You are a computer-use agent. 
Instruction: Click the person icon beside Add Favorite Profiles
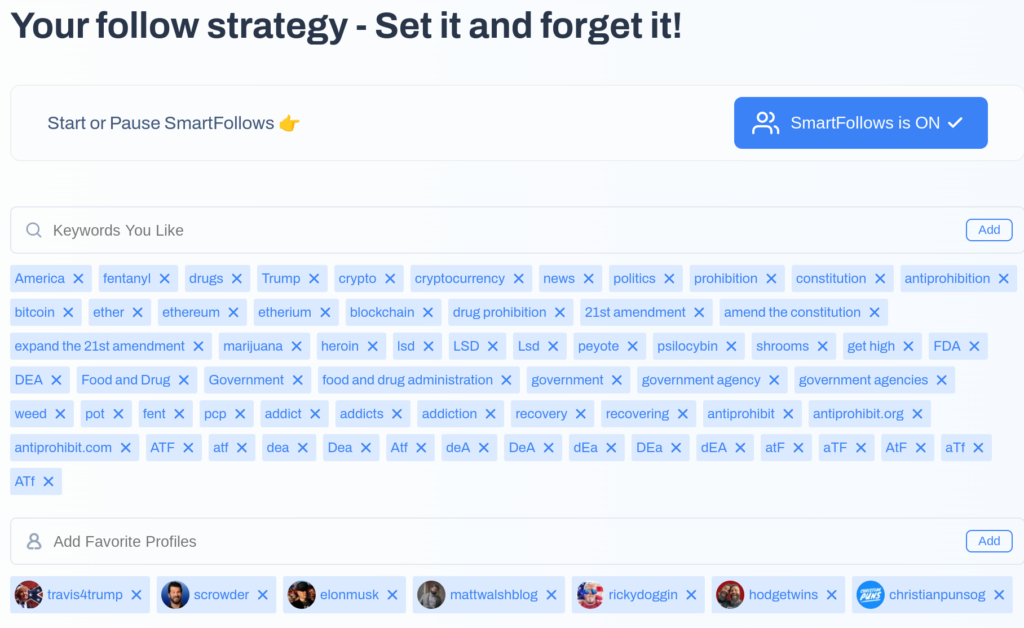pos(34,541)
